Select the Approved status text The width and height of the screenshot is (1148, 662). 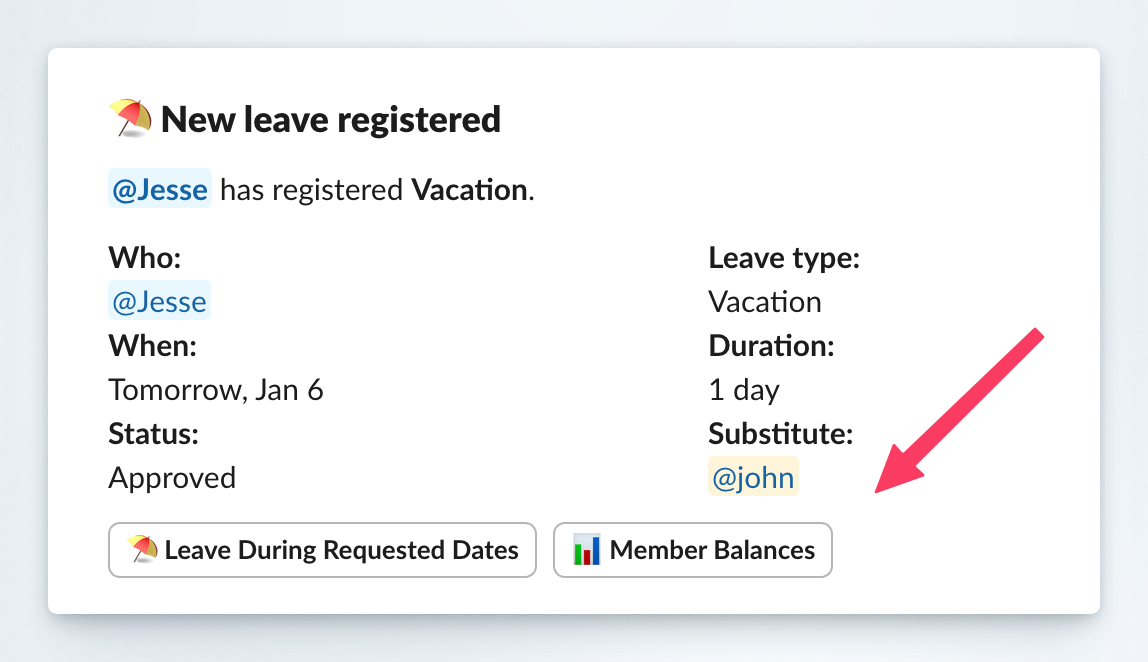(172, 477)
